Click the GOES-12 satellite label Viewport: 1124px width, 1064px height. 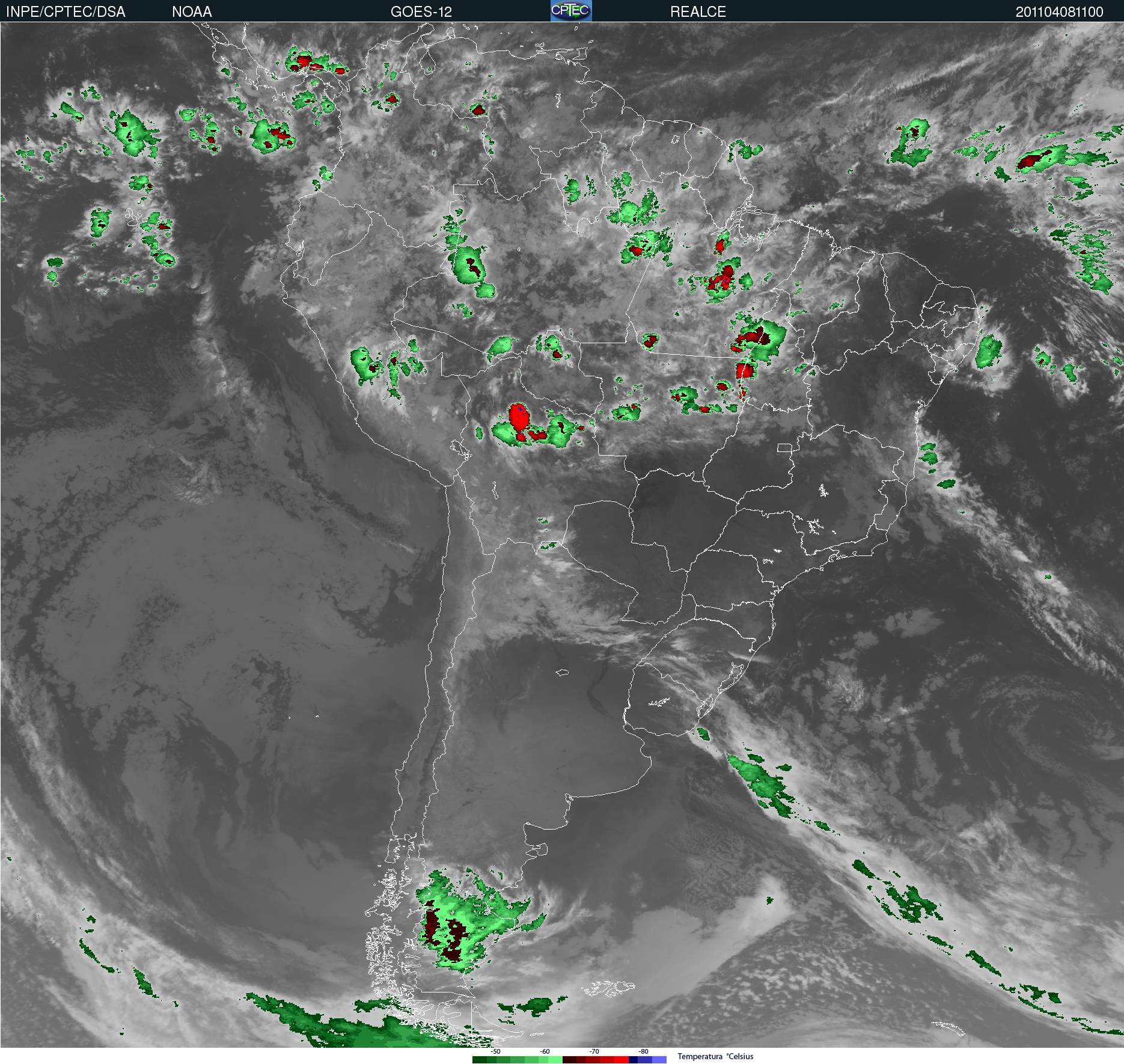pos(421,11)
